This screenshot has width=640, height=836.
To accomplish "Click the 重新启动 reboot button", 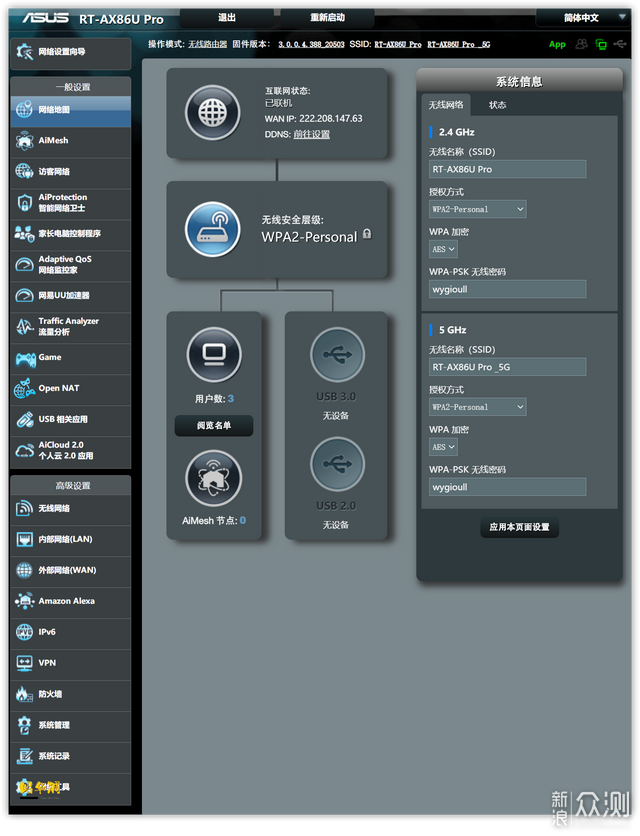I will coord(327,18).
